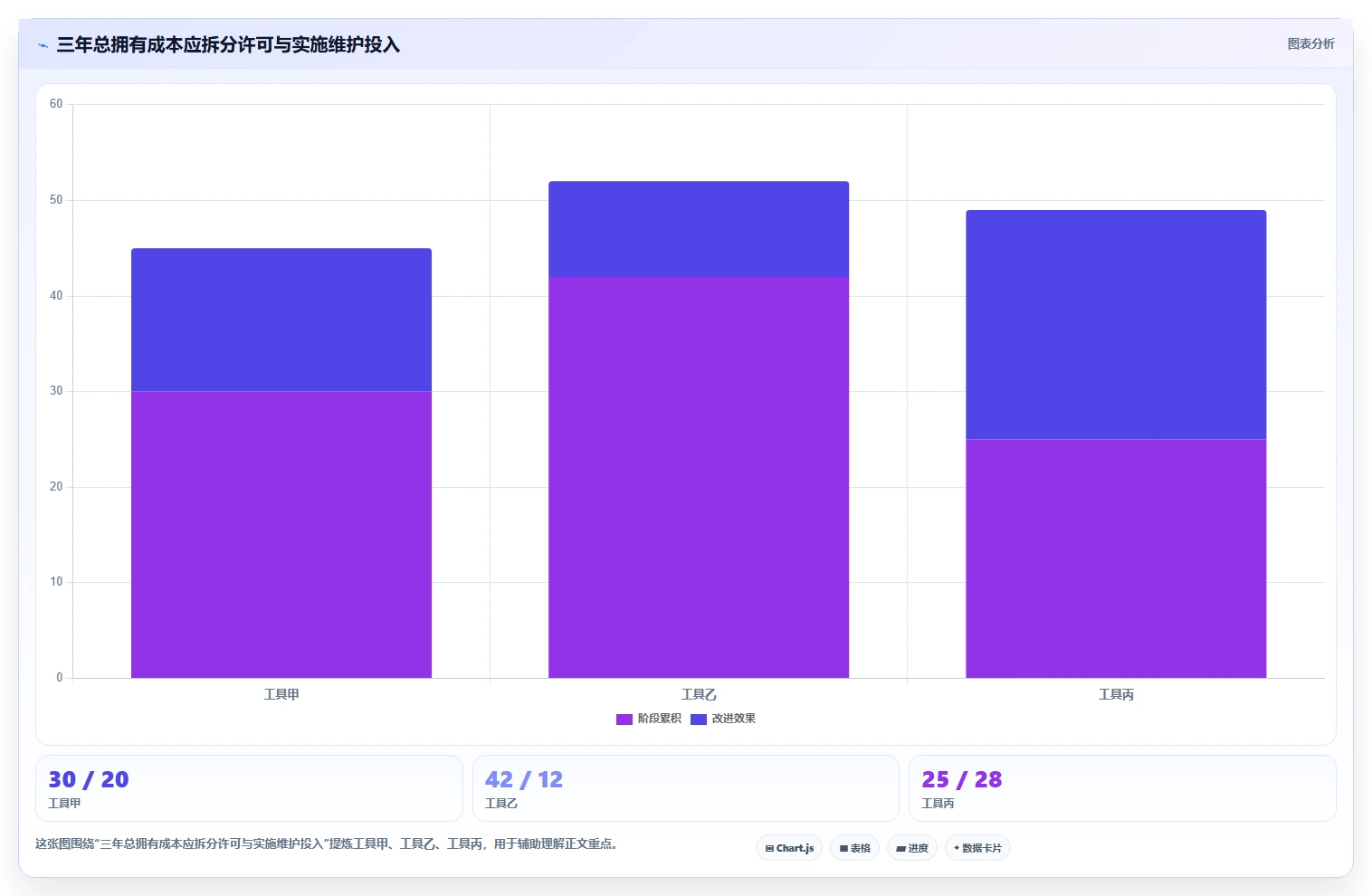Screen dimensions: 1372x896
Task: Select the 工具乙 42 / 12 data card
Action: coord(686,788)
